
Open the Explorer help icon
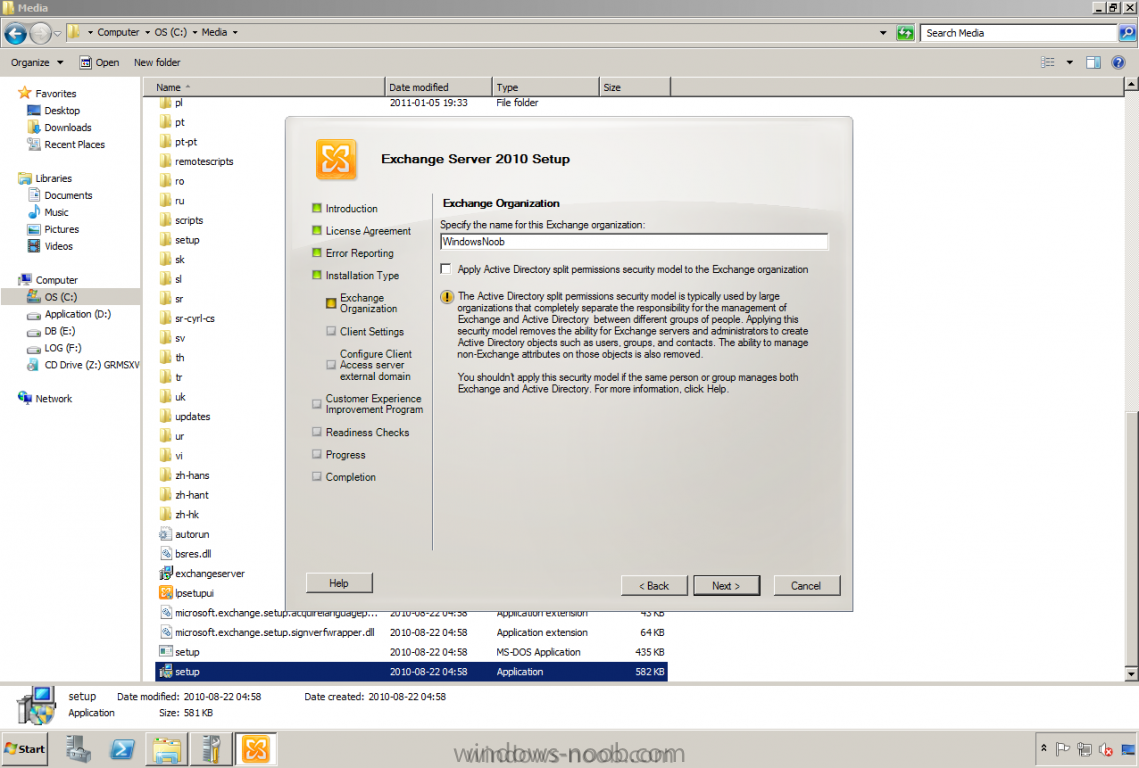click(x=1118, y=62)
